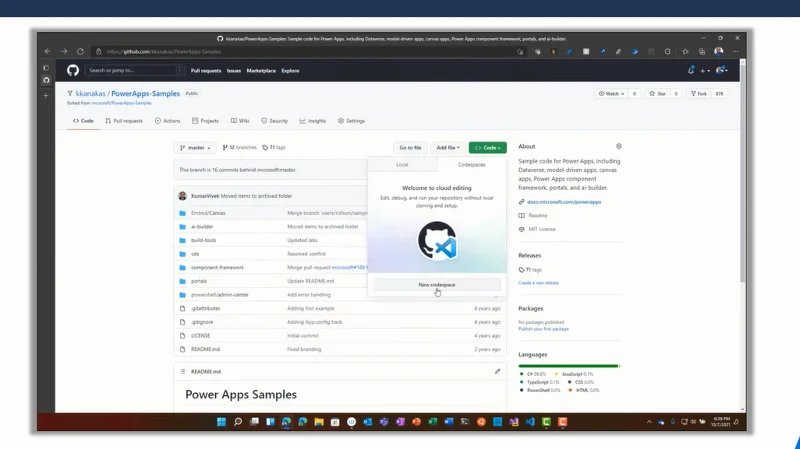Switch to the Projects tab
Viewport: 800px width, 449px height.
[205, 121]
